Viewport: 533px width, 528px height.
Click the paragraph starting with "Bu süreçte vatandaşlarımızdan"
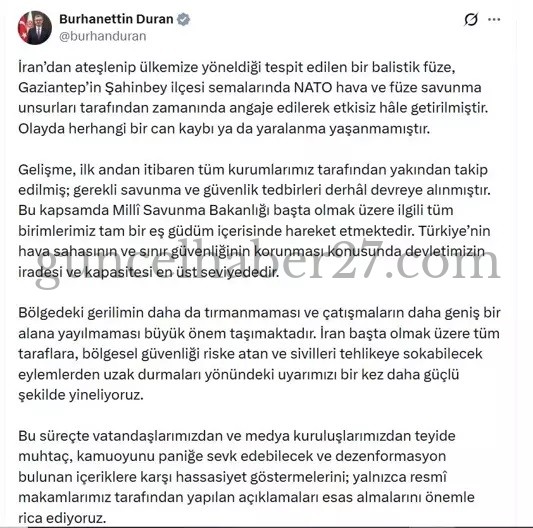tap(247, 477)
